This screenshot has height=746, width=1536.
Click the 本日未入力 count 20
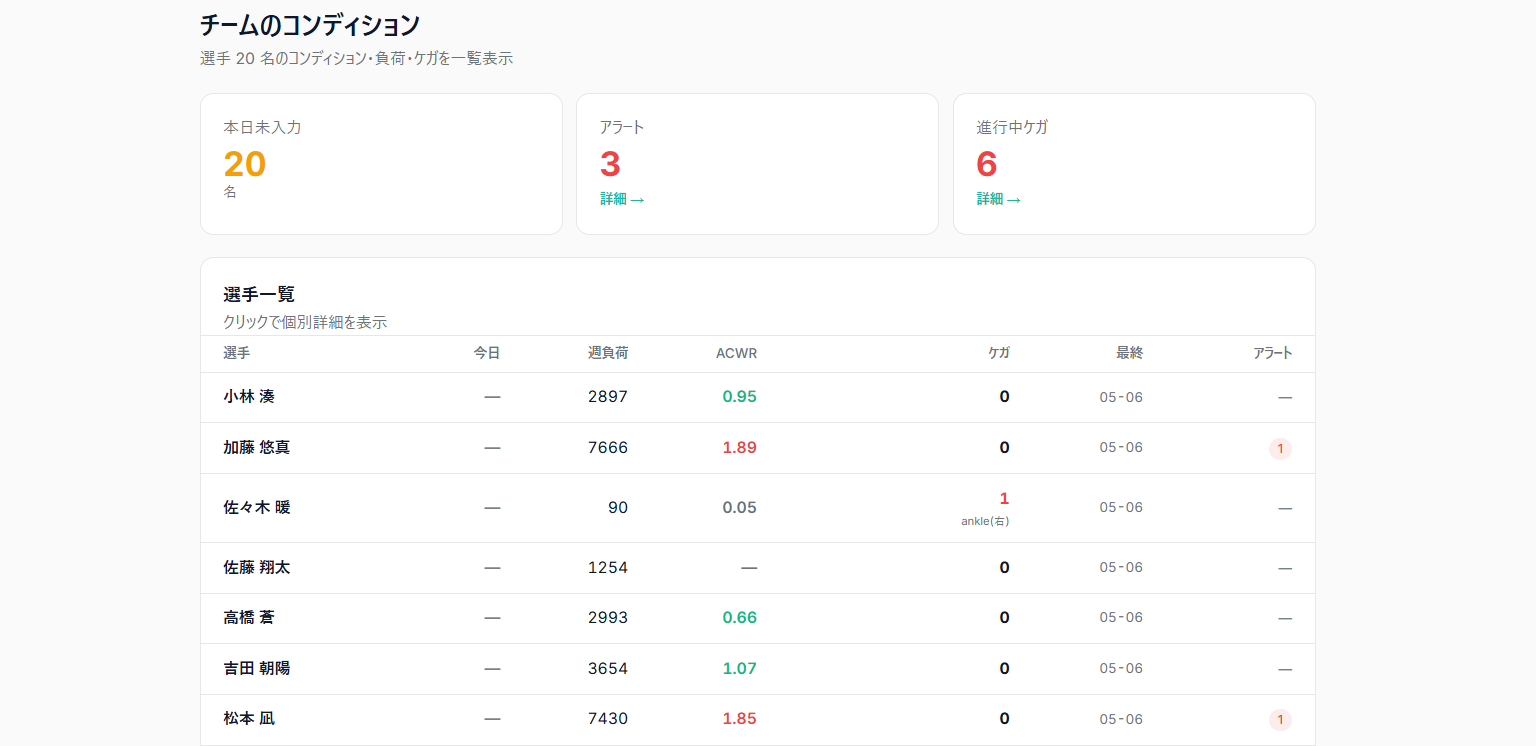pyautogui.click(x=245, y=164)
